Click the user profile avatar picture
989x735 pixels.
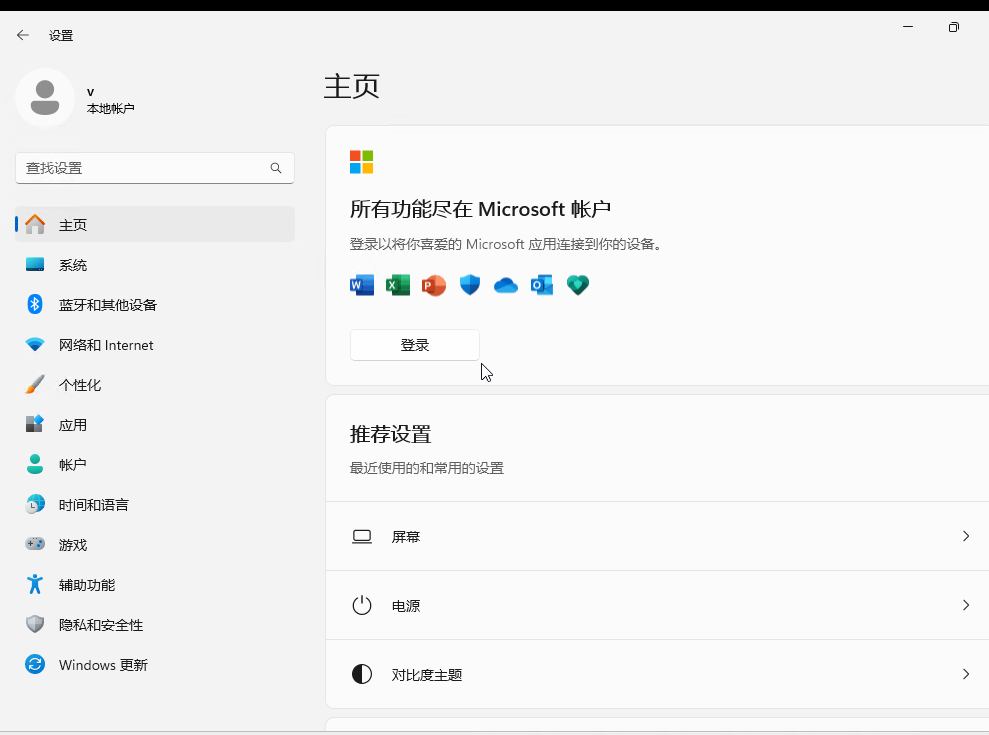45,98
